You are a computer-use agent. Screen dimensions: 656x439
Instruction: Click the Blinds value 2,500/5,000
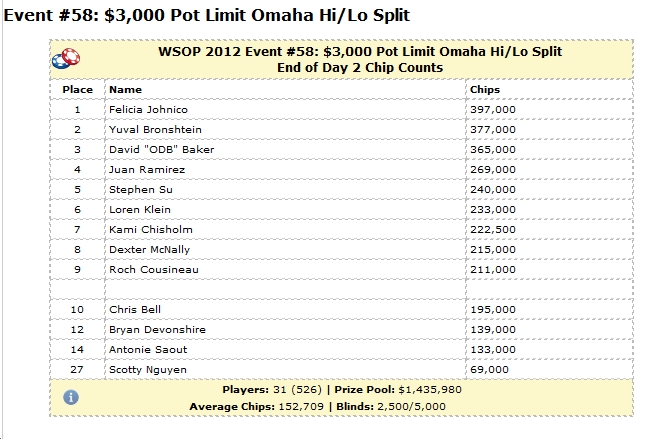[x=411, y=406]
